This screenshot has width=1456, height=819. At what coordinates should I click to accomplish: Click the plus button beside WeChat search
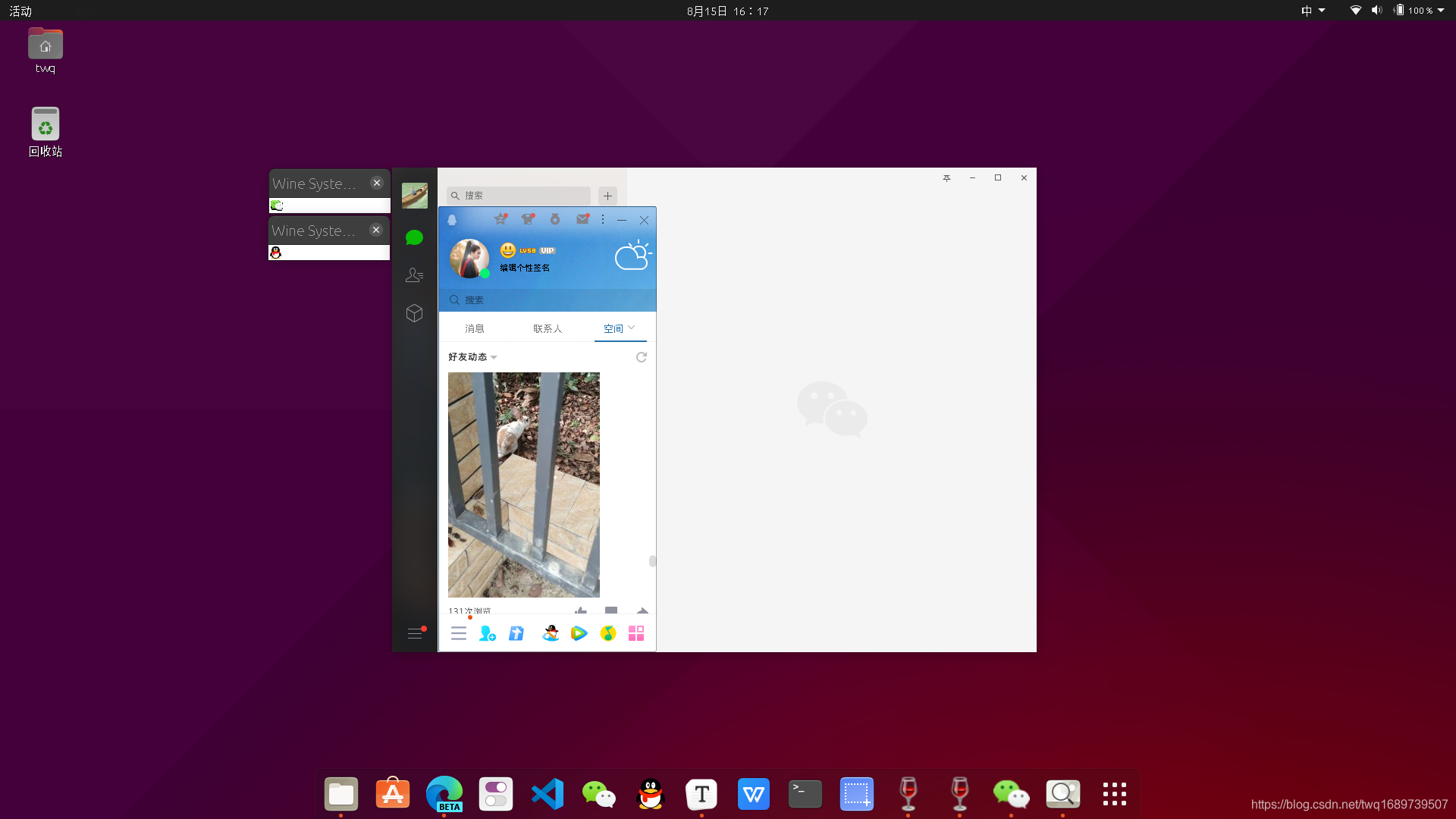pyautogui.click(x=607, y=196)
